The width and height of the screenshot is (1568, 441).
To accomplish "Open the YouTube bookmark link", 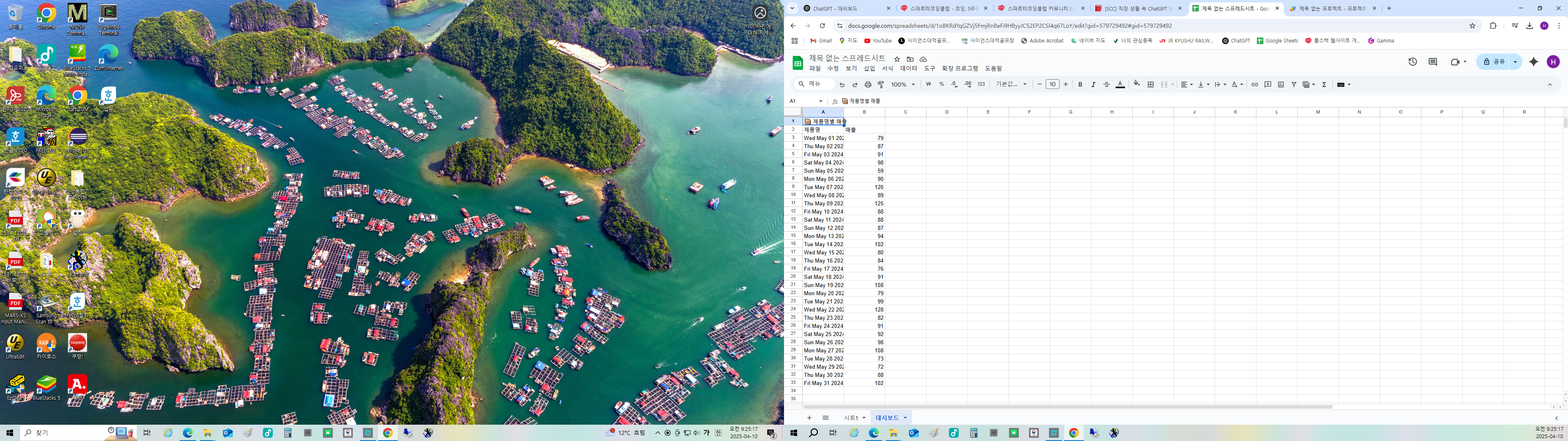I will (878, 41).
